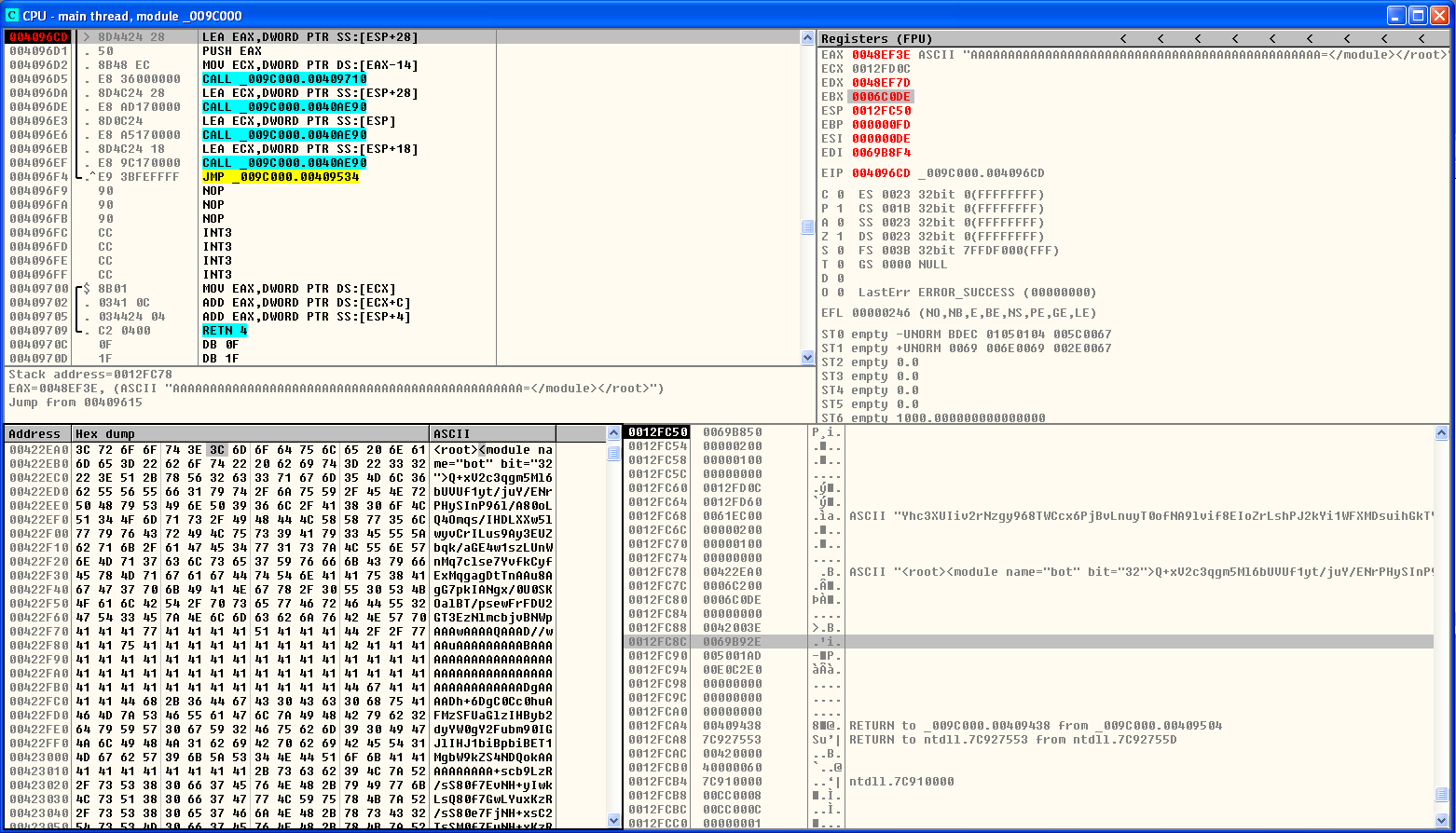1456x833 pixels.
Task: Click the ASCII column header in dump
Action: click(492, 433)
